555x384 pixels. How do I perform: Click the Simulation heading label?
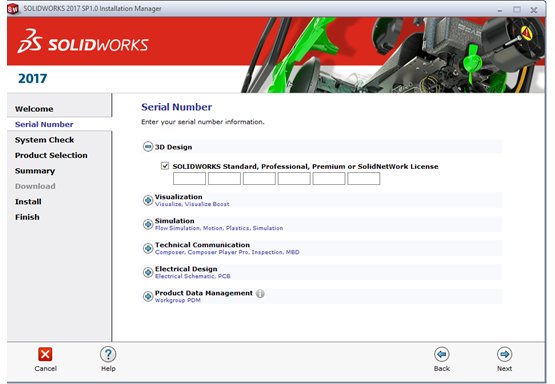tap(174, 221)
